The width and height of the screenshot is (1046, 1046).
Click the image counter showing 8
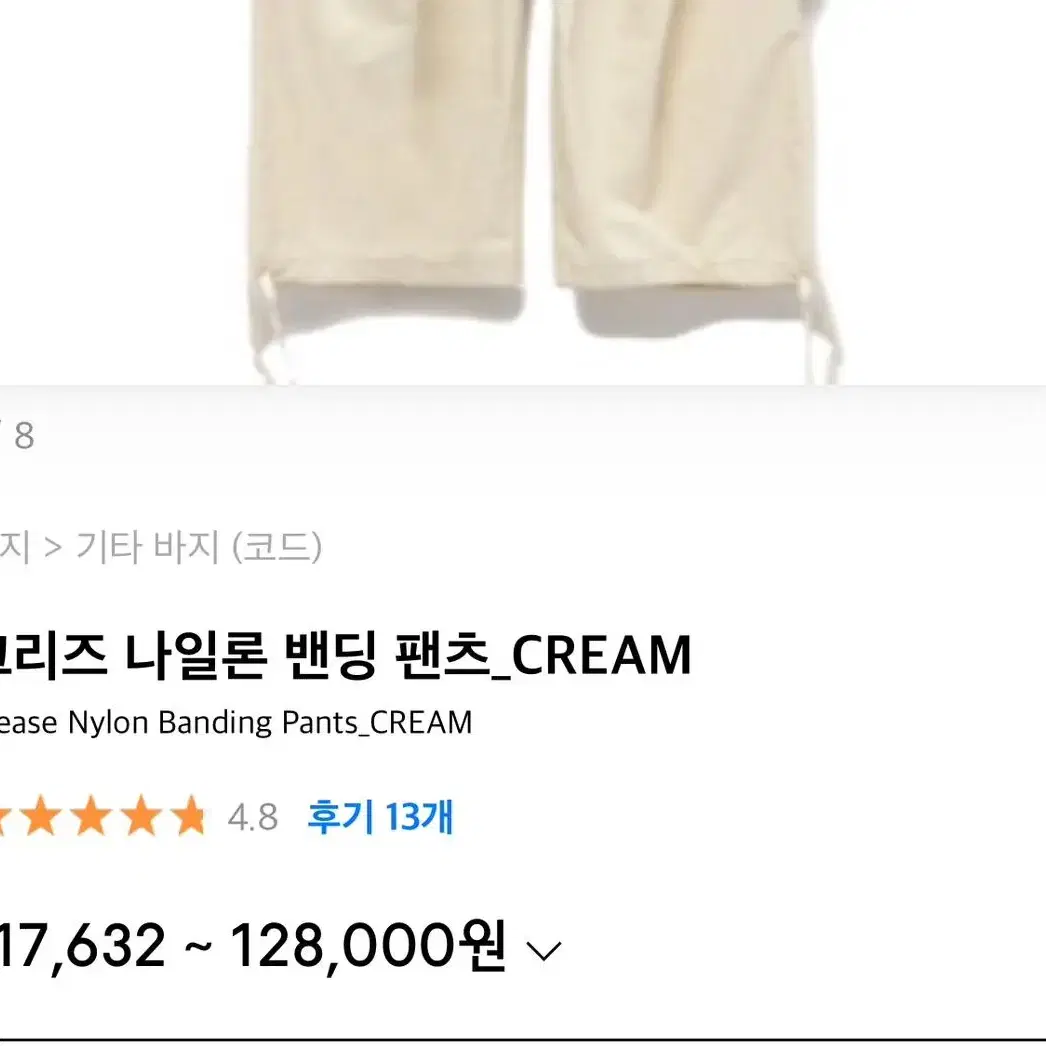point(24,436)
